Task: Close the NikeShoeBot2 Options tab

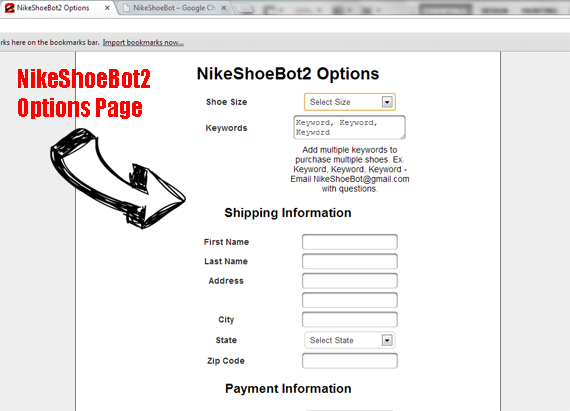Action: click(x=107, y=8)
